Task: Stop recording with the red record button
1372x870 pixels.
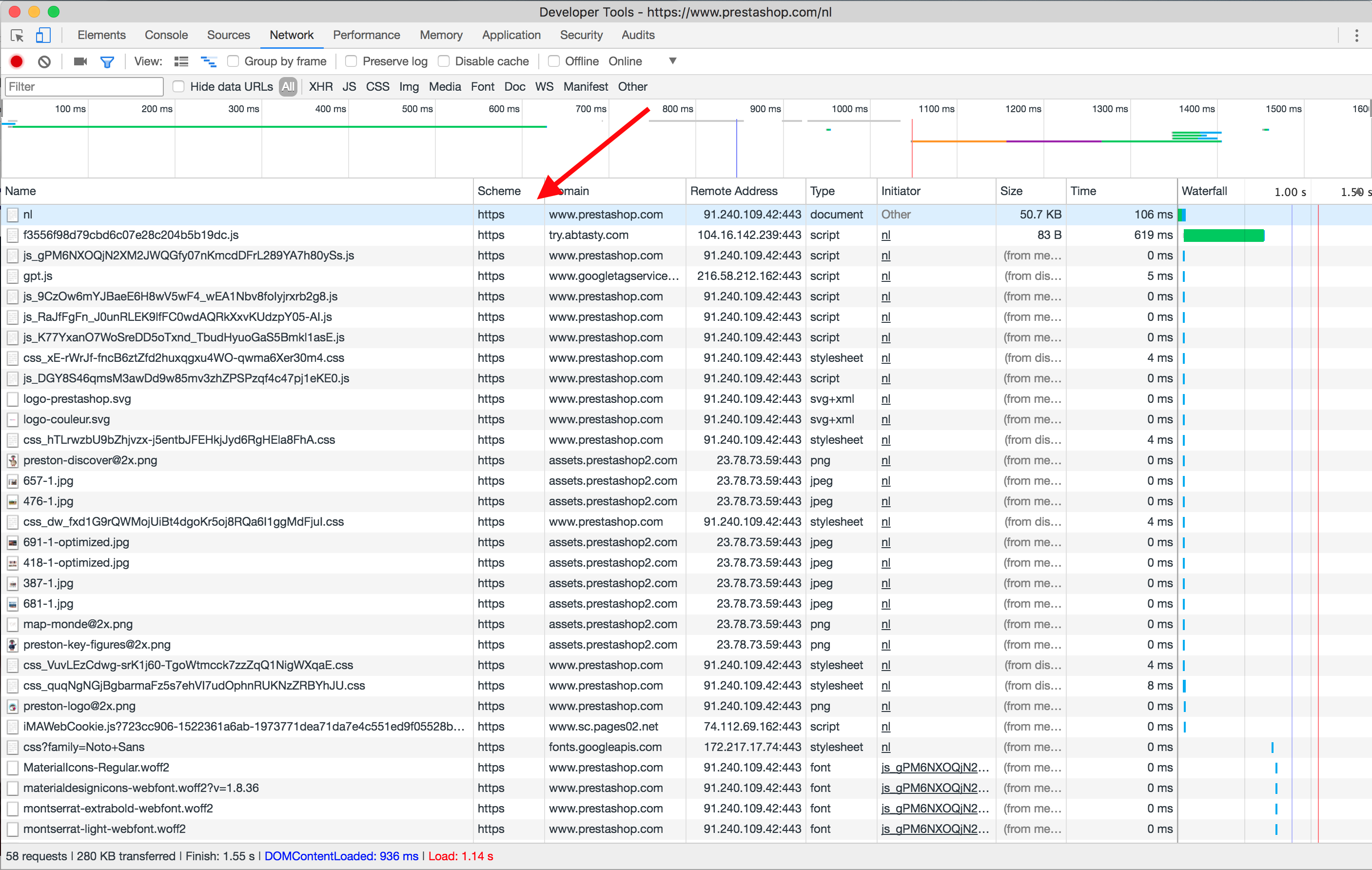Action: coord(17,61)
